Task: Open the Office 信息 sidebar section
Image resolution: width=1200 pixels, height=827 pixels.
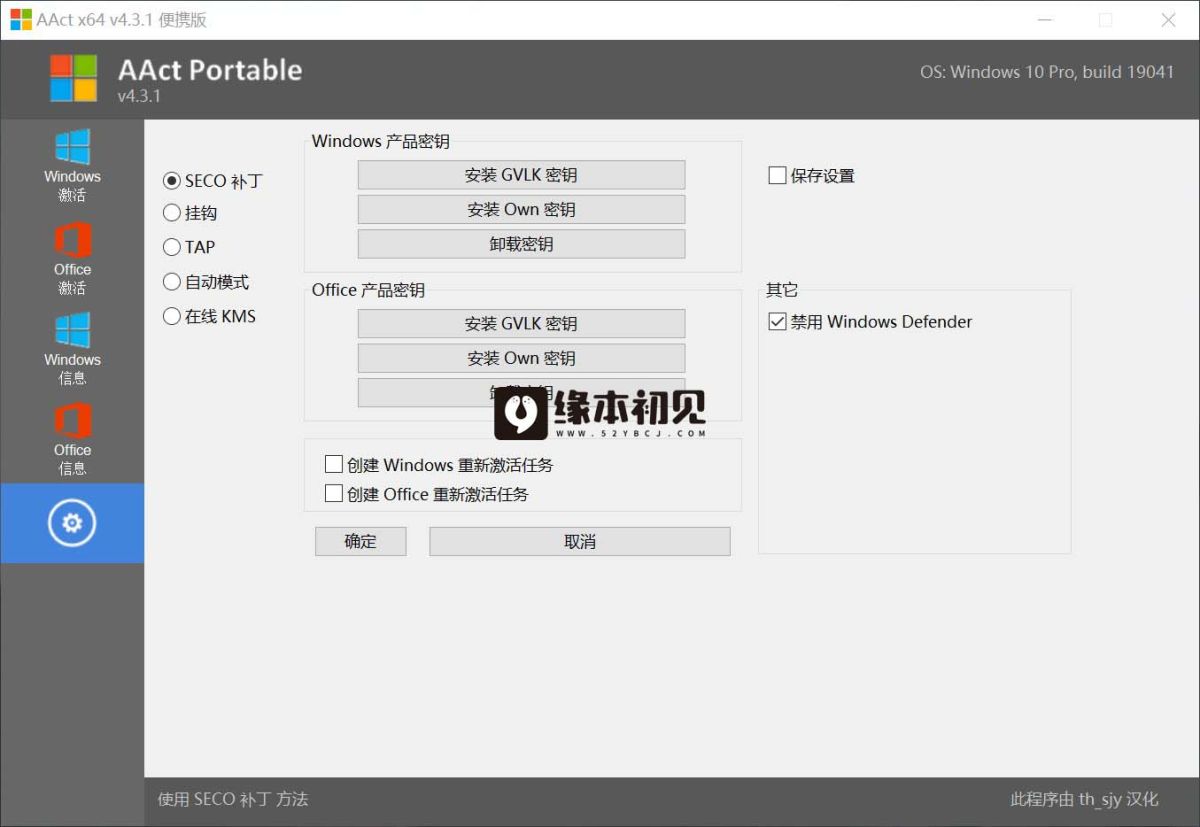Action: (x=72, y=440)
